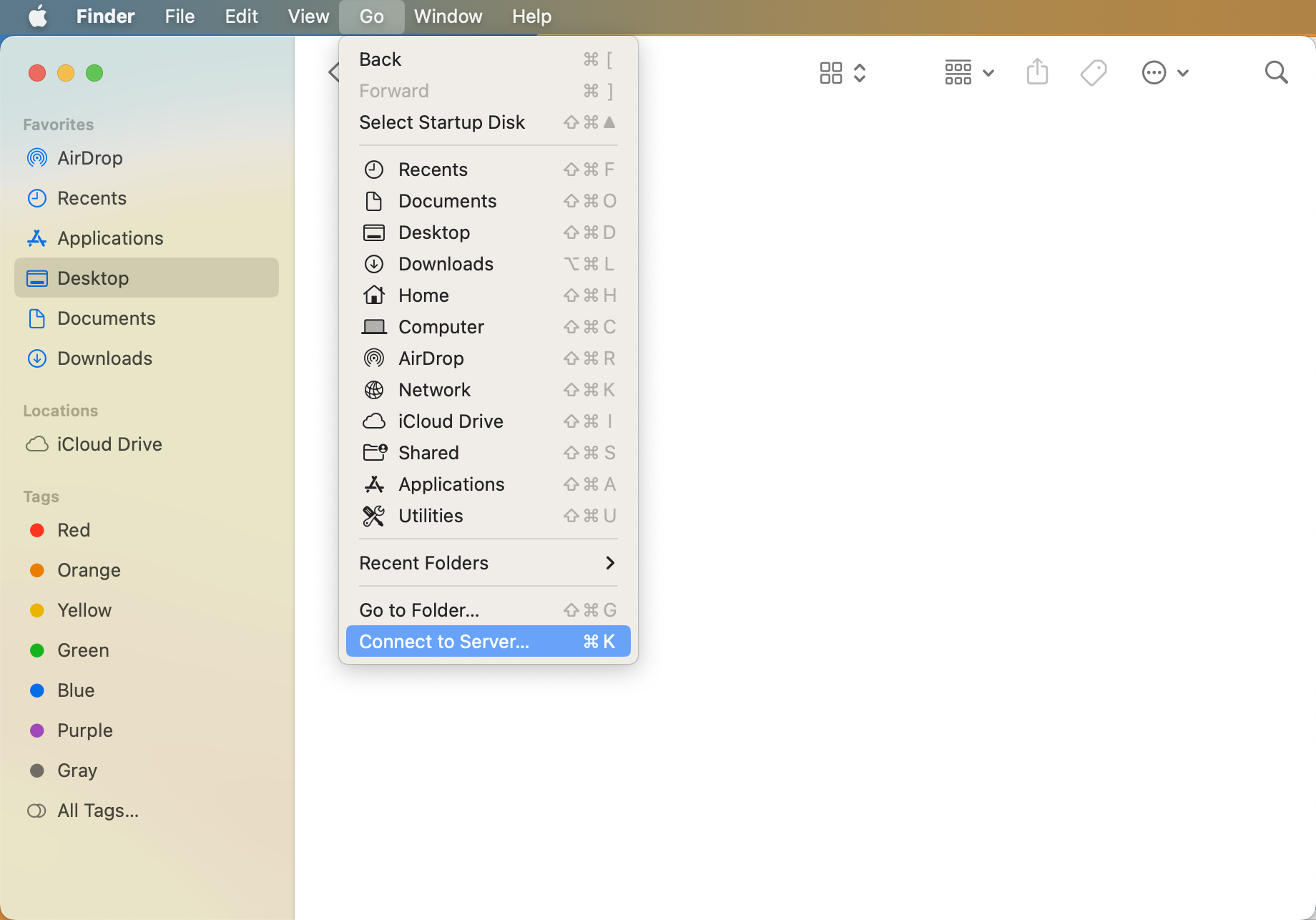This screenshot has width=1316, height=920.
Task: Click the AirDrop icon in the sidebar
Action: pyautogui.click(x=37, y=158)
